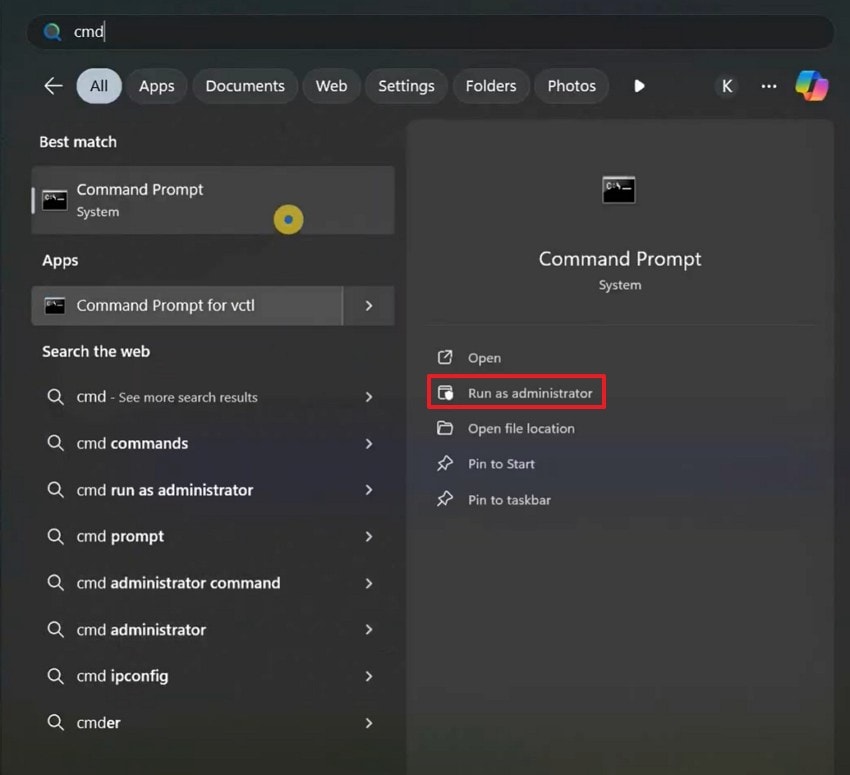Run Command Prompt as administrator

click(516, 393)
